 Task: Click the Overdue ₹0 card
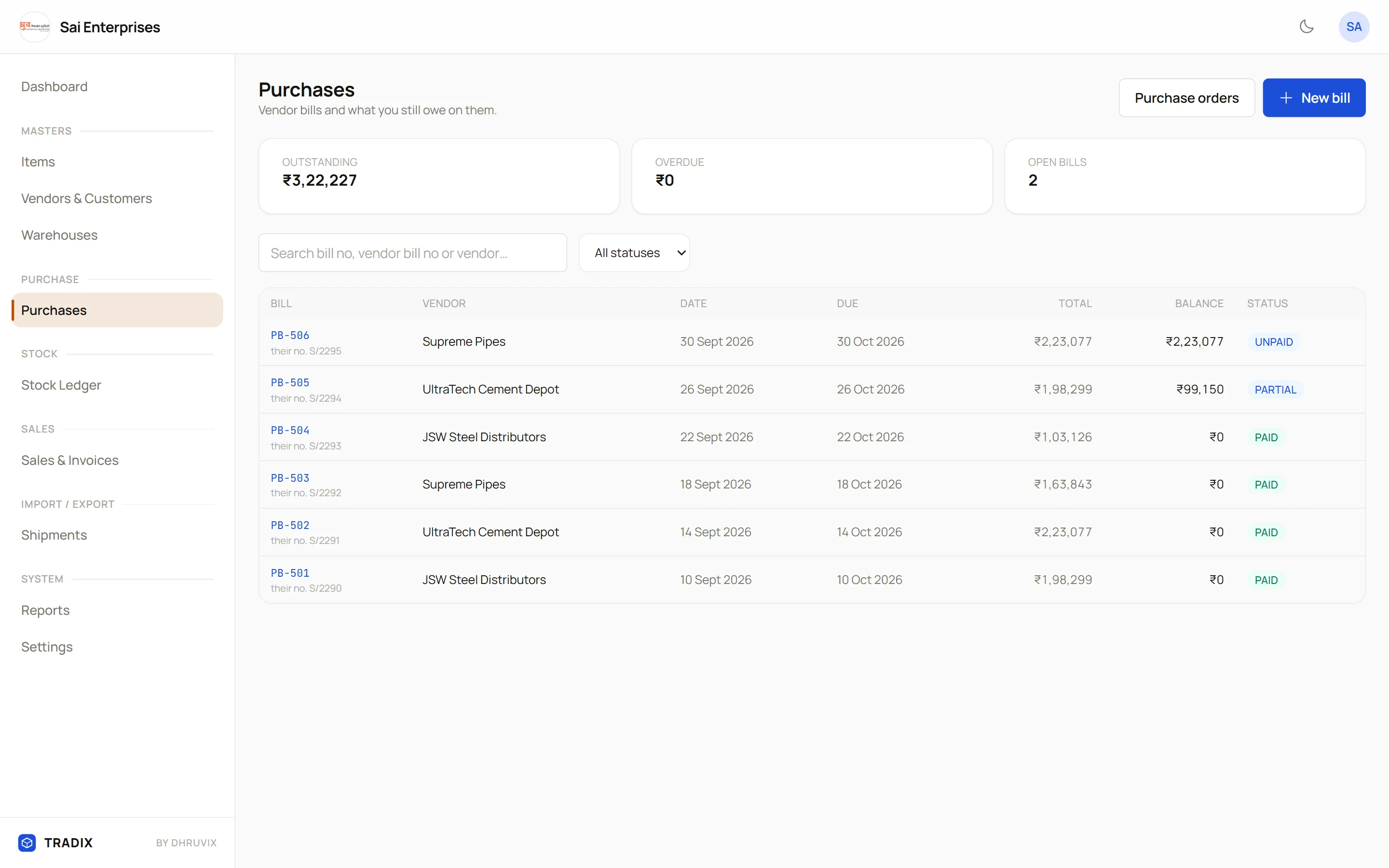tap(812, 176)
